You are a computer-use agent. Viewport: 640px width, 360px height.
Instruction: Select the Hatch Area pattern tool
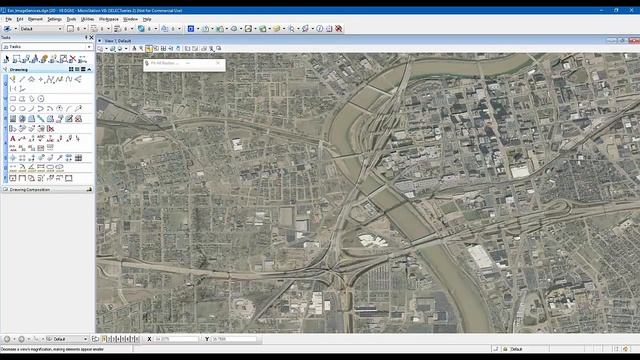(x=13, y=119)
